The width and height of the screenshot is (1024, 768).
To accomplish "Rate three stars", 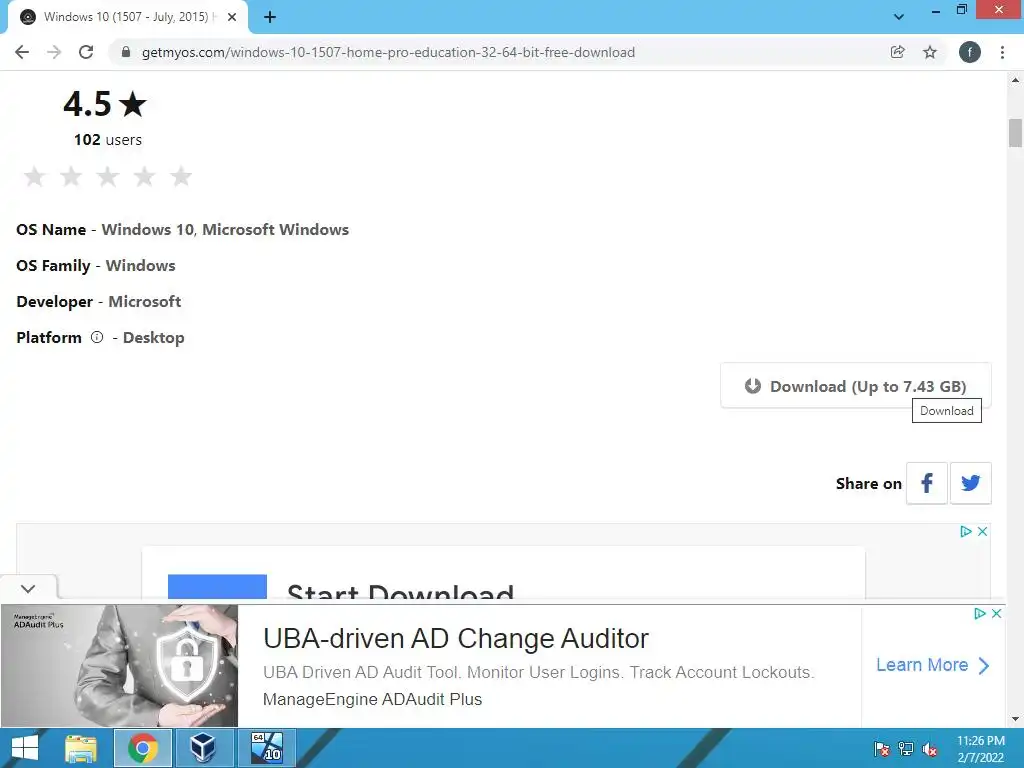I will 107,176.
